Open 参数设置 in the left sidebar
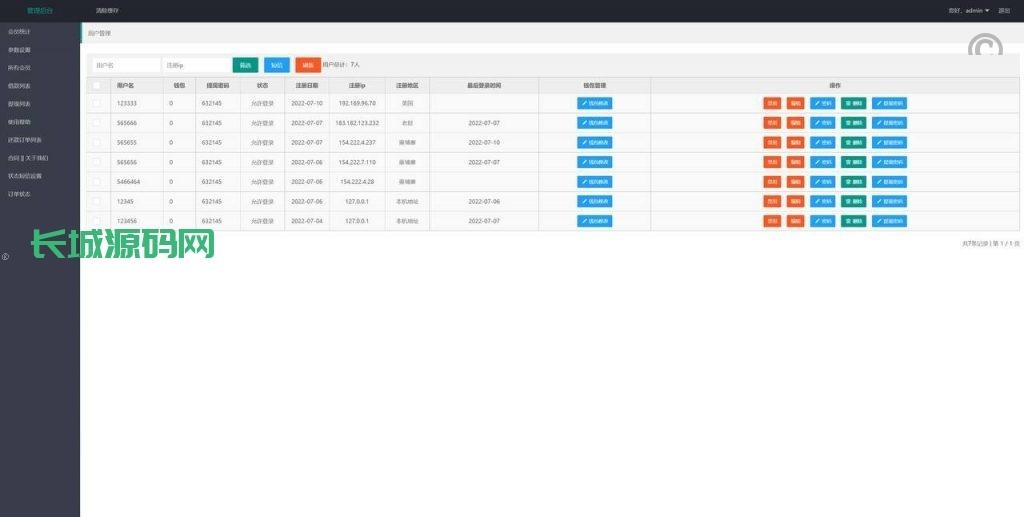The height and width of the screenshot is (517, 1024). click(19, 49)
